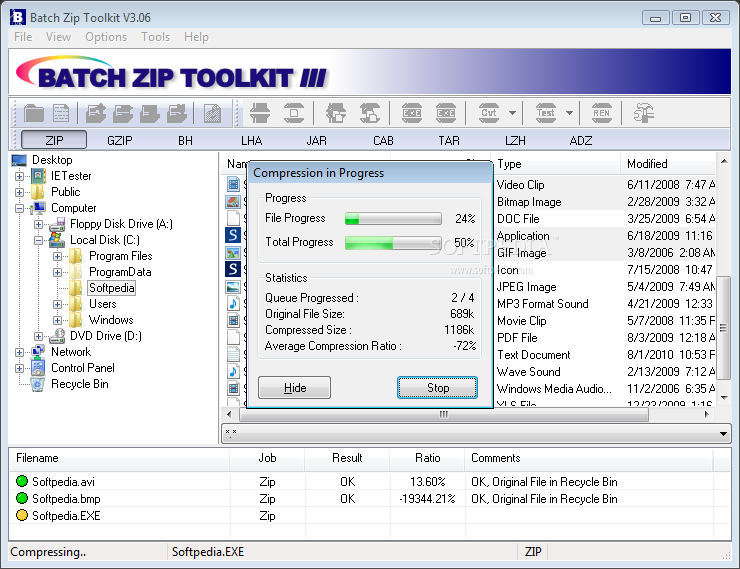Click the Floppy Disk Drive icon

tap(57, 225)
